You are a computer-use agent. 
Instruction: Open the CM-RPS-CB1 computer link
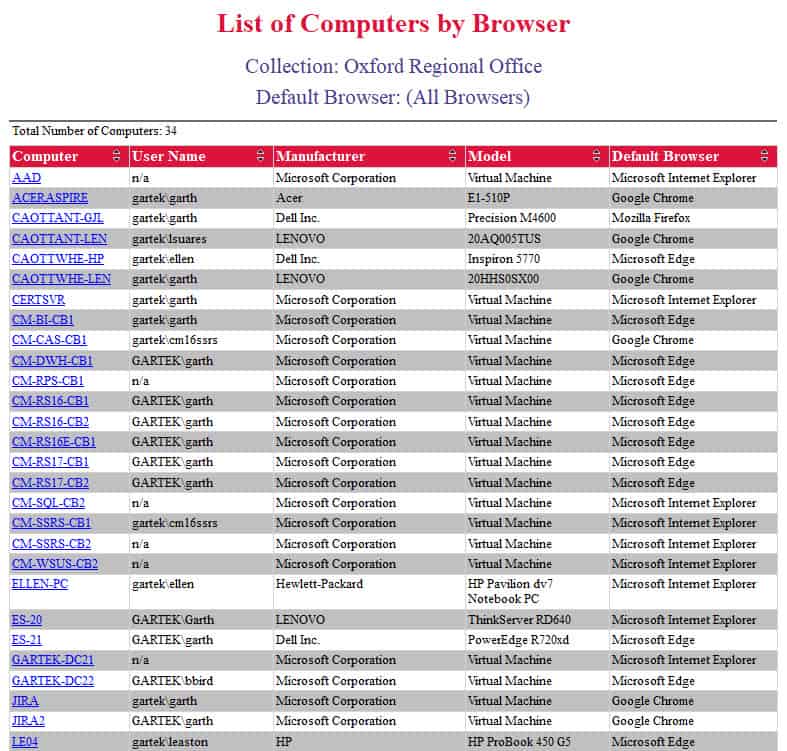tap(48, 381)
